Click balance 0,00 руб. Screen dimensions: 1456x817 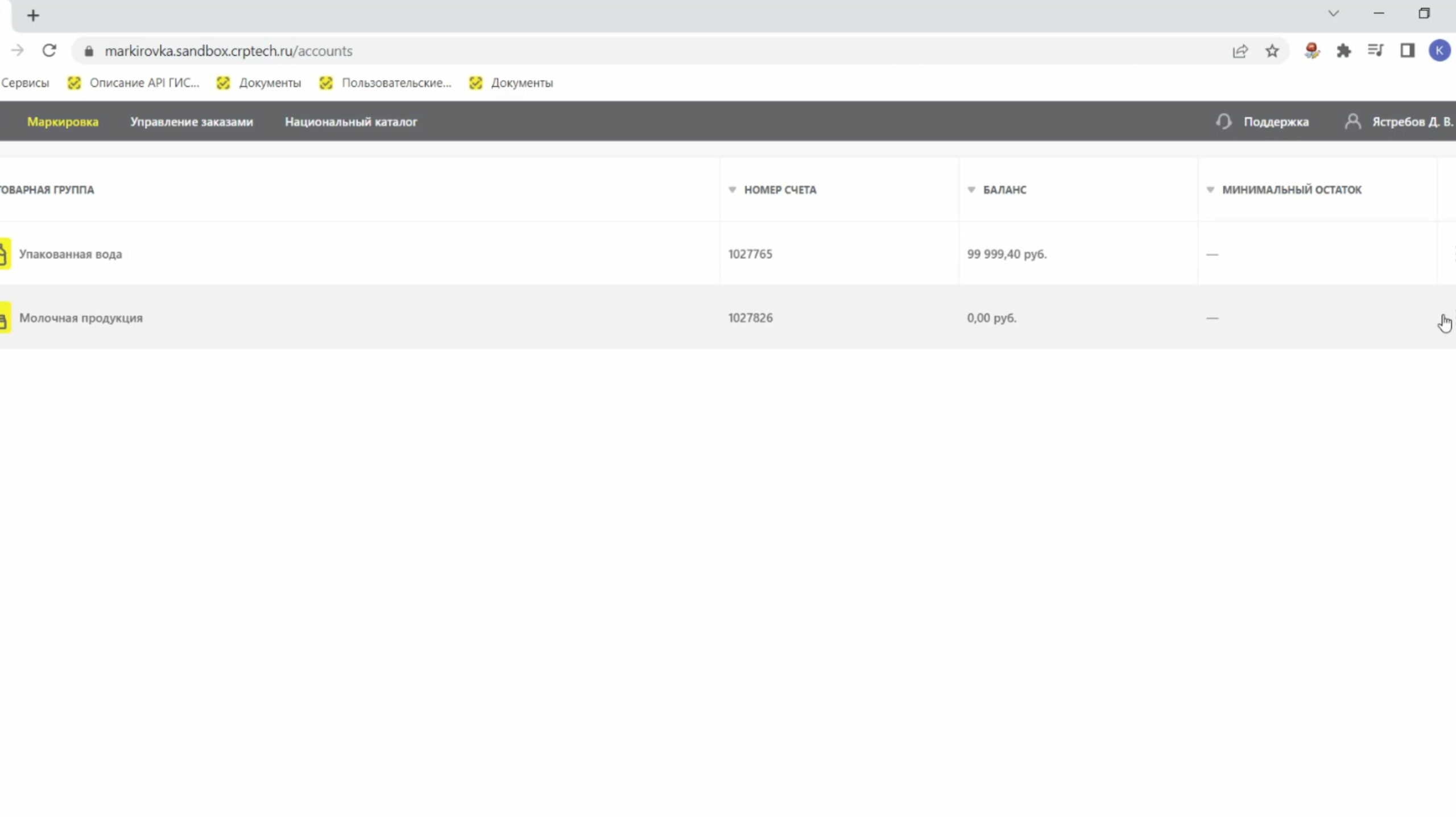(x=991, y=318)
